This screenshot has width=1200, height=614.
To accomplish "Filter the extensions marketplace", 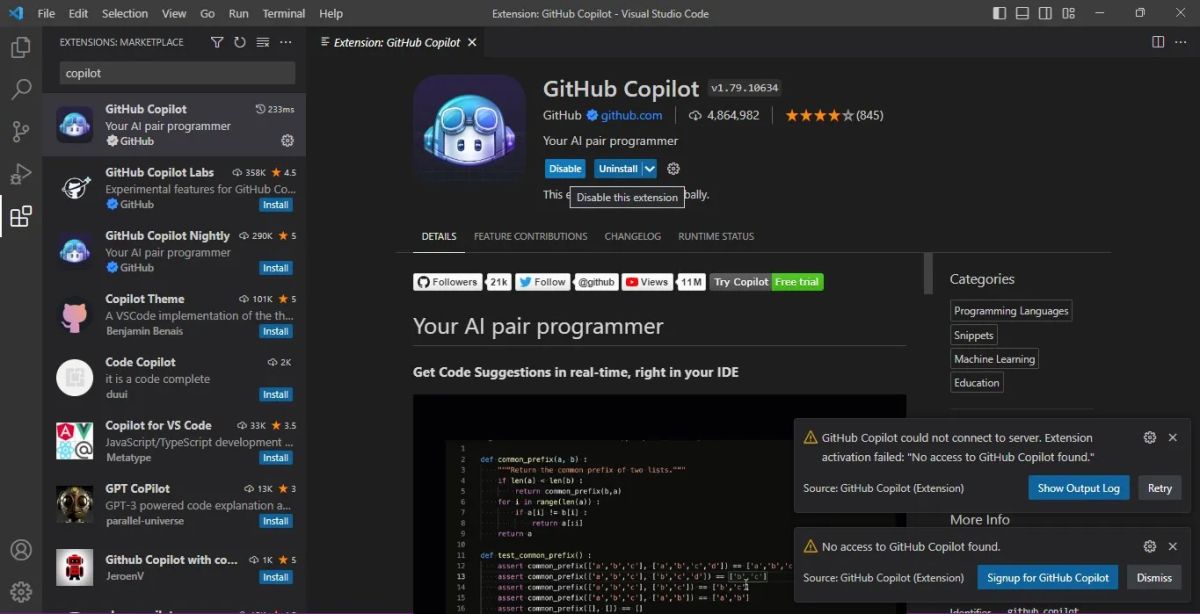I will pyautogui.click(x=216, y=42).
